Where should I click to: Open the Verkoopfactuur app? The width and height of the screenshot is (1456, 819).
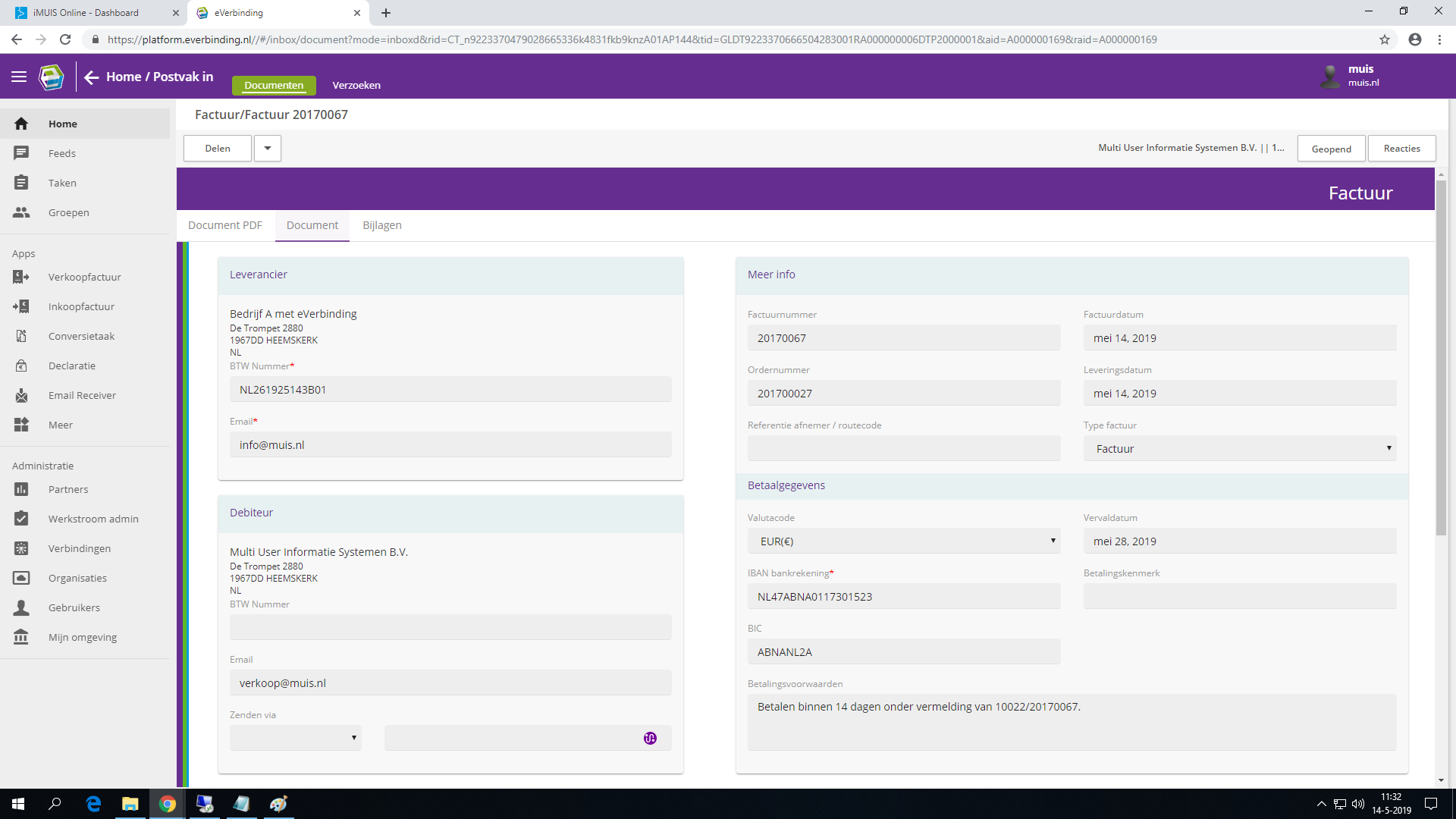pos(84,277)
